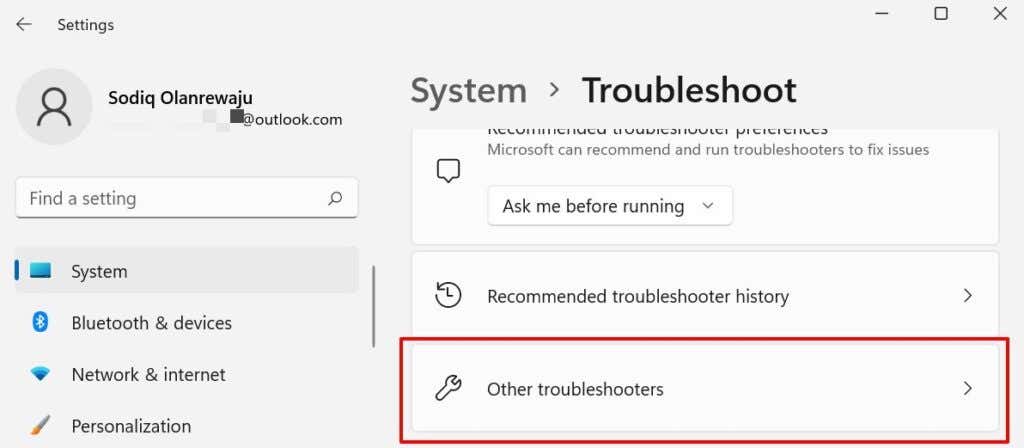Open Network & internet settings
The image size is (1024, 448).
[x=148, y=375]
